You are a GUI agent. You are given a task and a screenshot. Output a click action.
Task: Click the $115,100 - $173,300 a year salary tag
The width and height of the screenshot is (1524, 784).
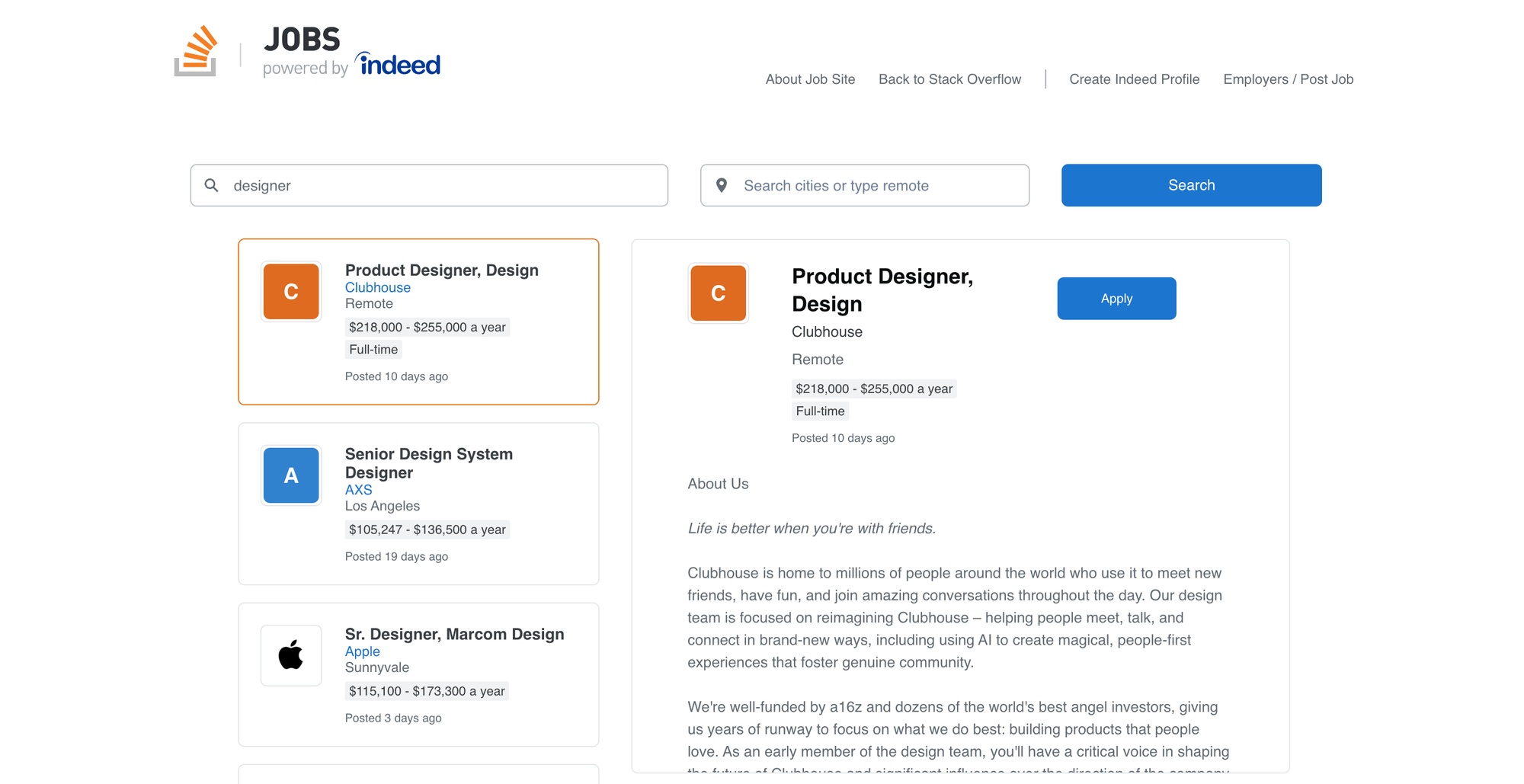(427, 691)
